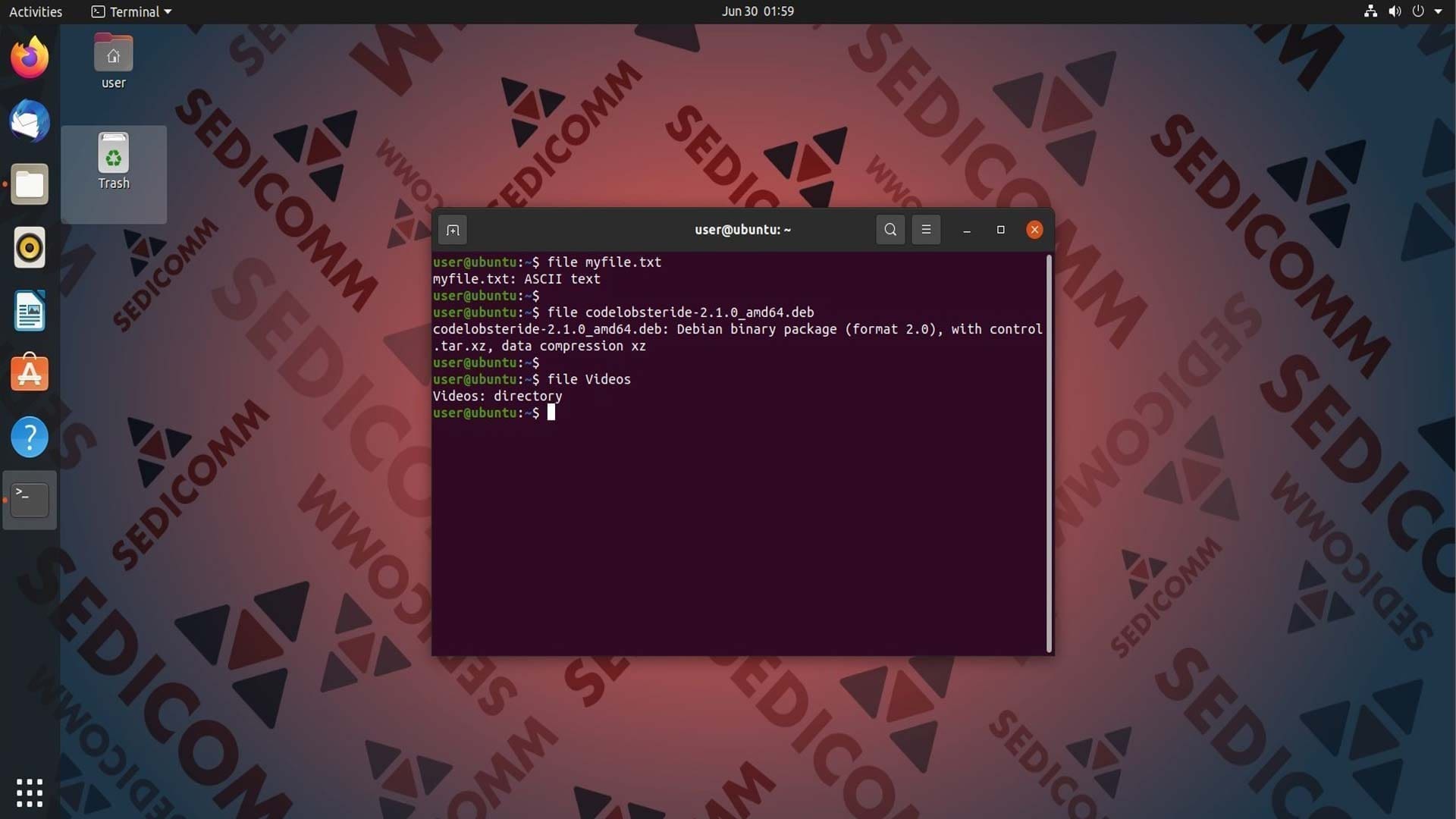Launch LibreOffice Writer from the dock
The height and width of the screenshot is (819, 1456).
tap(30, 311)
